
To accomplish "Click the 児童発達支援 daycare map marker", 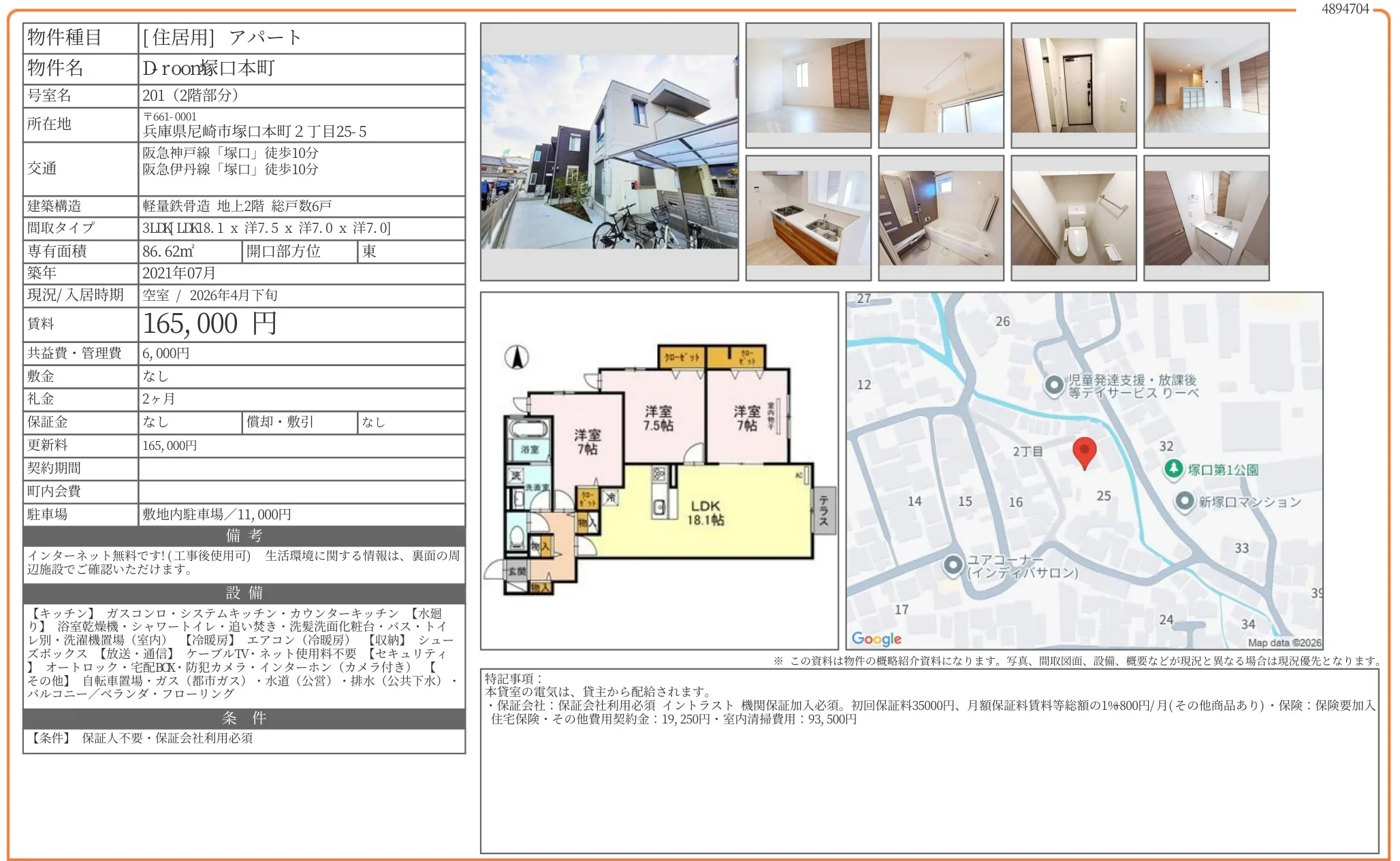I will (x=1054, y=385).
